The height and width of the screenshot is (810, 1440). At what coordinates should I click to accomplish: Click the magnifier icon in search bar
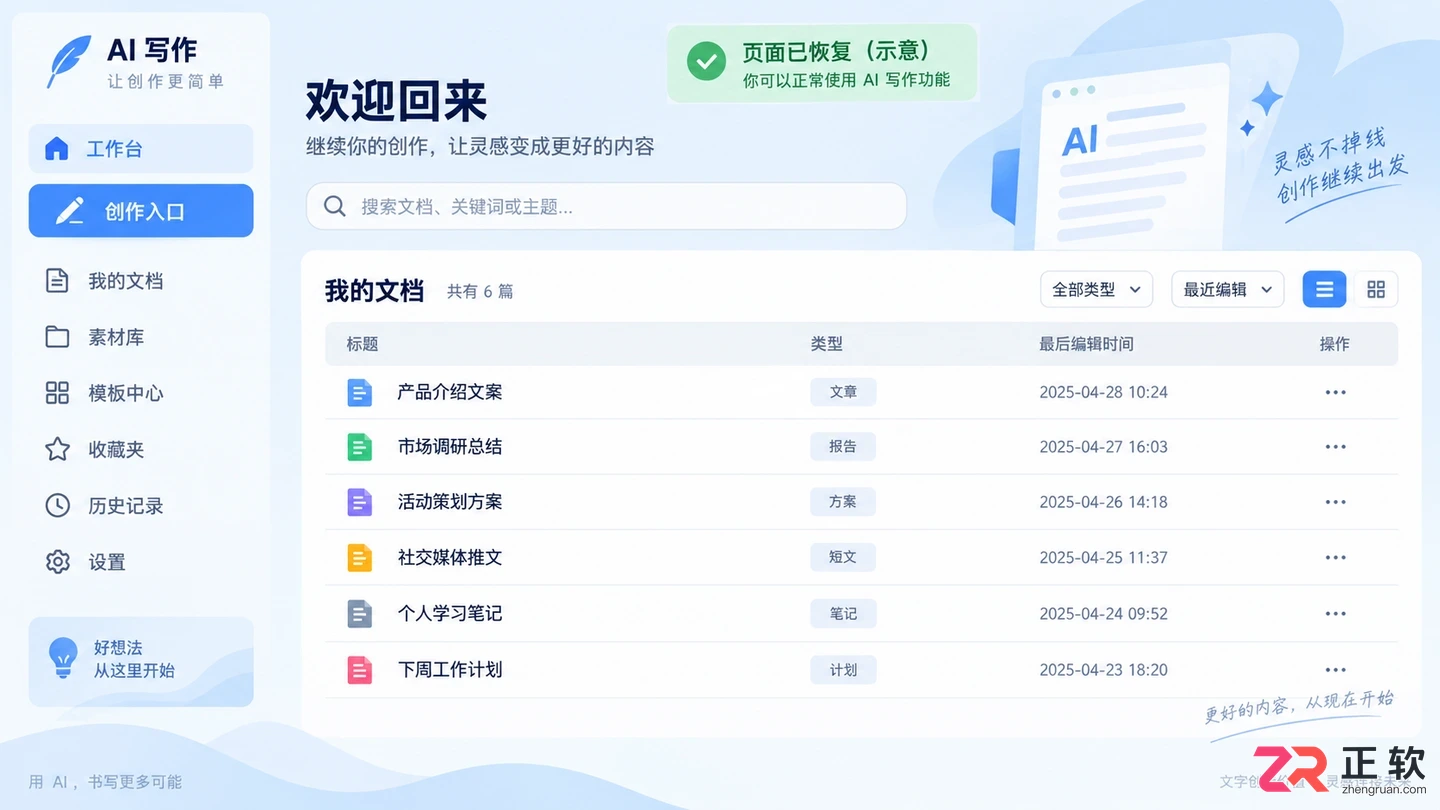[335, 207]
